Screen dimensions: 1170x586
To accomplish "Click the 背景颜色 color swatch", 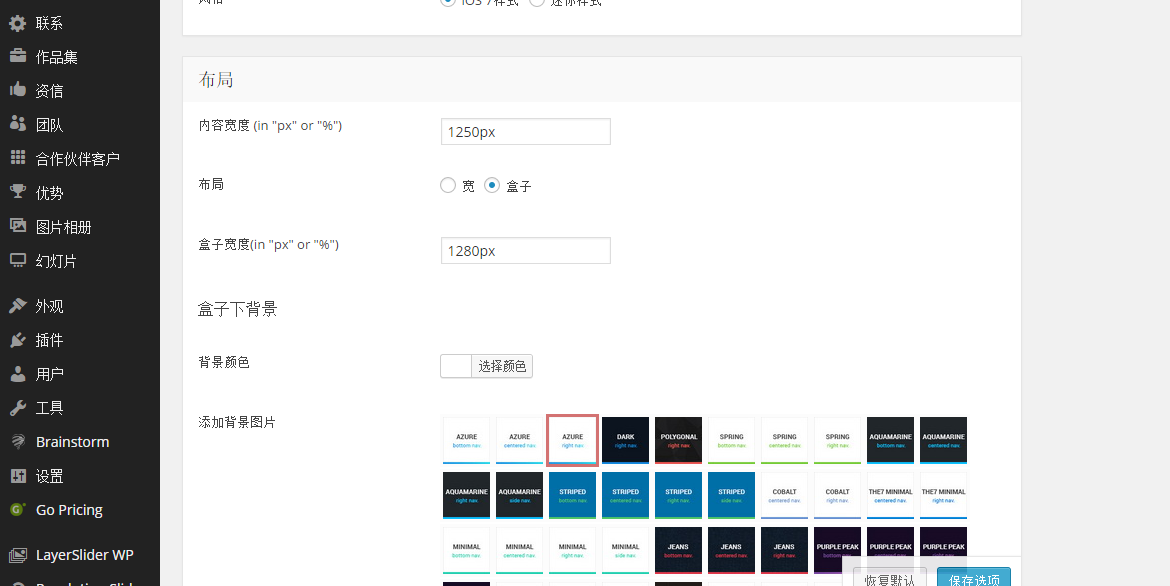I will [x=456, y=366].
